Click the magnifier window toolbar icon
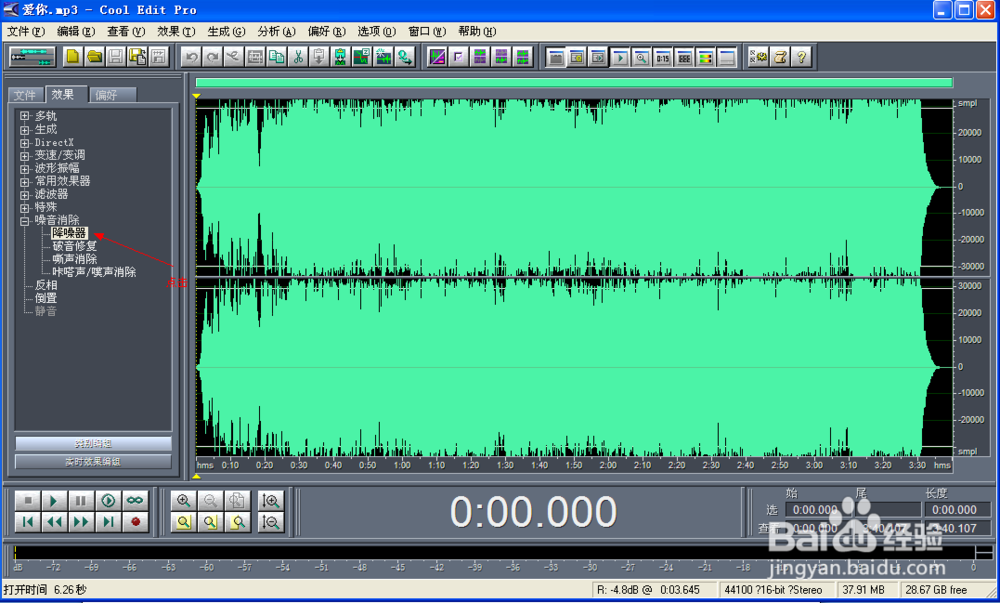 point(641,57)
